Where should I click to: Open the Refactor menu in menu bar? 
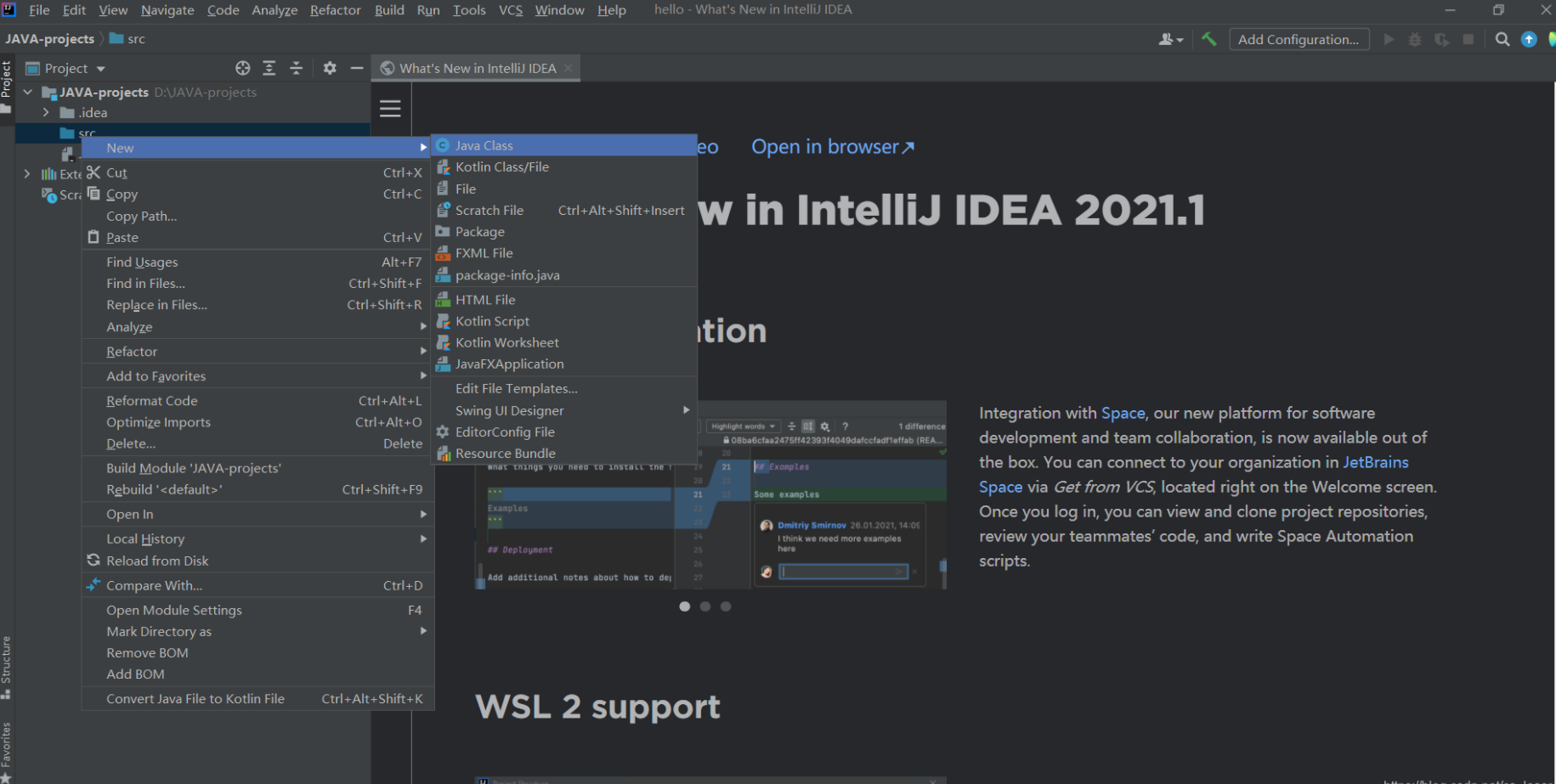[x=336, y=10]
